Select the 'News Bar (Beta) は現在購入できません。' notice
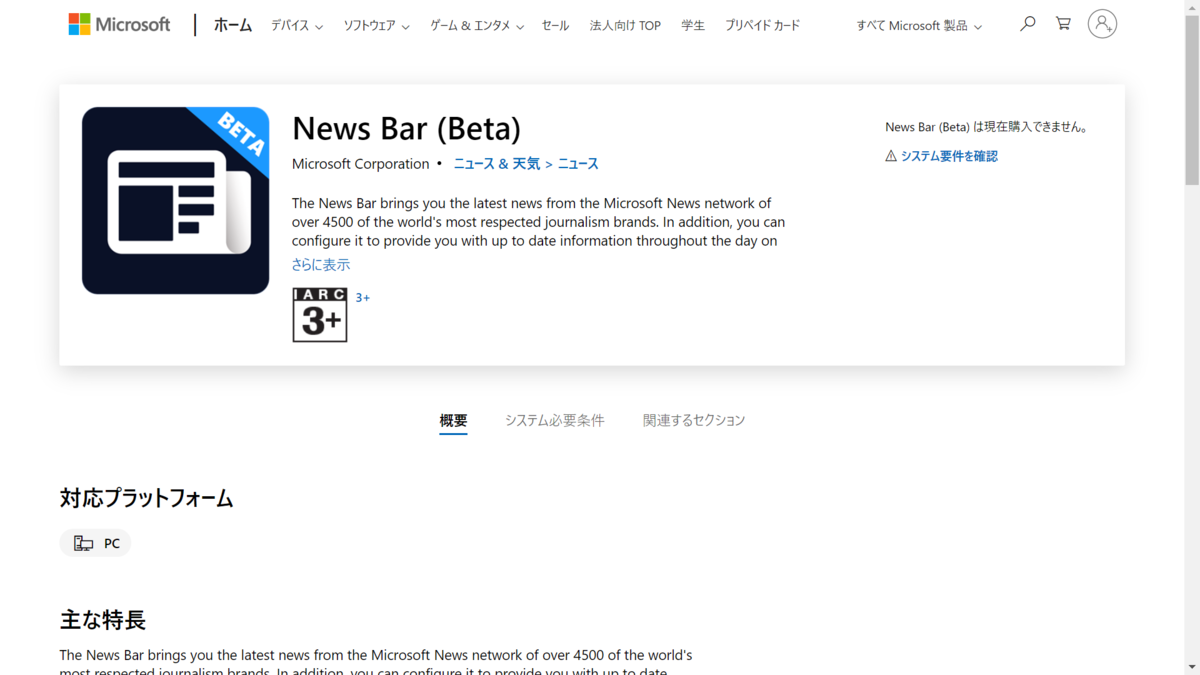 pyautogui.click(x=987, y=127)
